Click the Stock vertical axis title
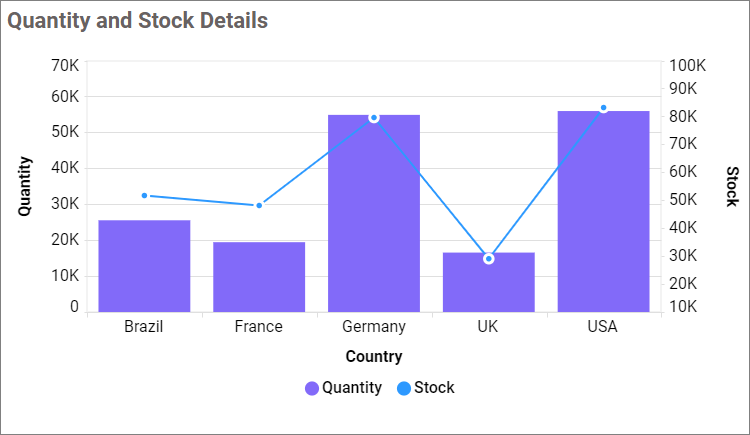 point(732,186)
